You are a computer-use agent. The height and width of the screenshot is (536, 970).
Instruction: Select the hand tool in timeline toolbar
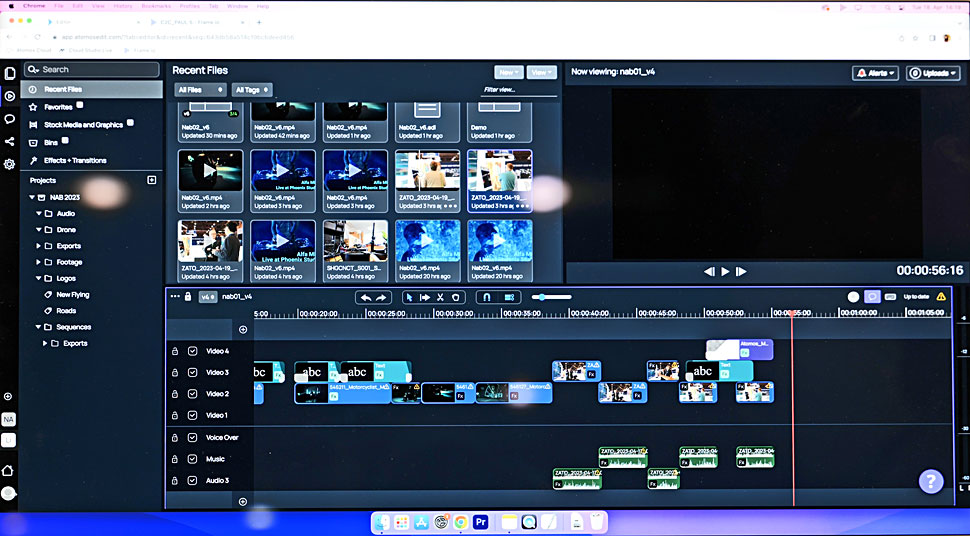pos(456,298)
